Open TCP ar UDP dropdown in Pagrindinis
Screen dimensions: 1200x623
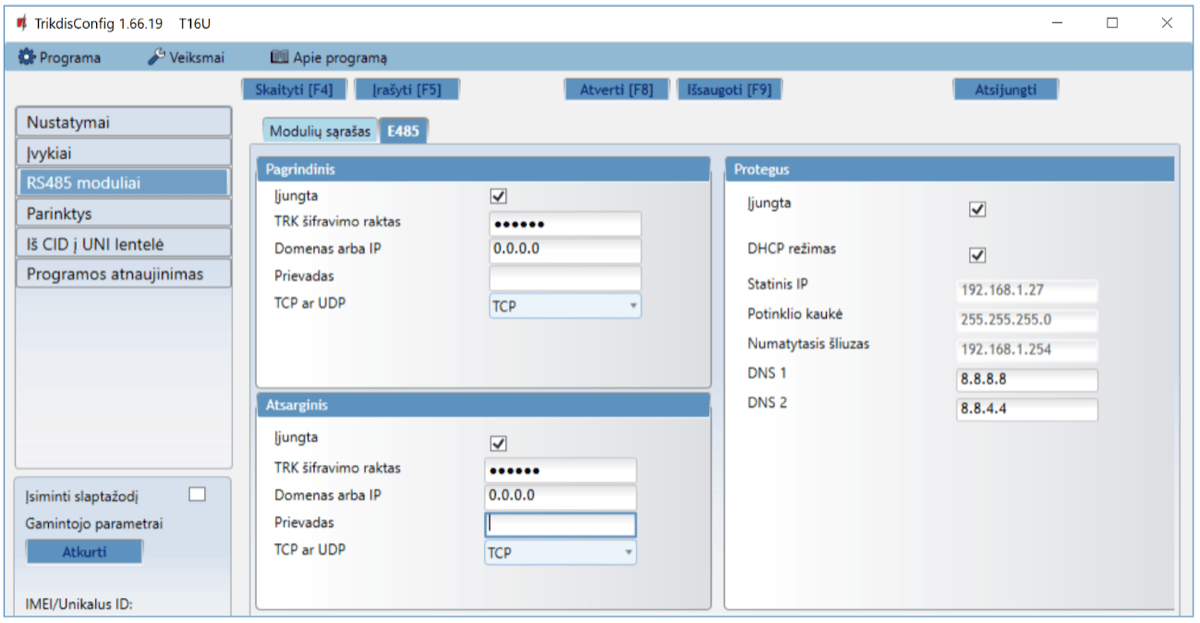(565, 306)
